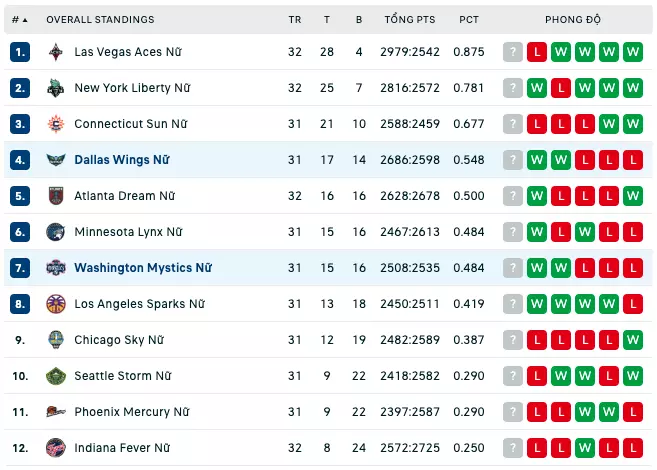
Task: Click the Connecticut Sun team logo
Action: pyautogui.click(x=56, y=124)
